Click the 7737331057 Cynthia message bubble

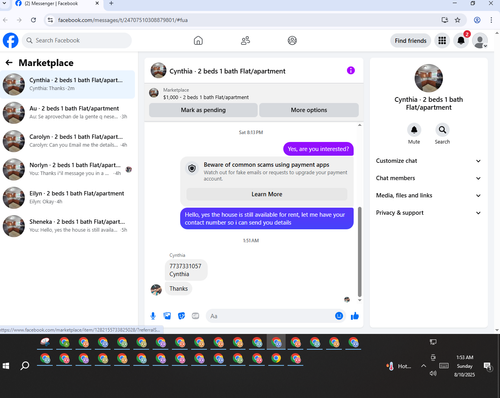pyautogui.click(x=186, y=270)
